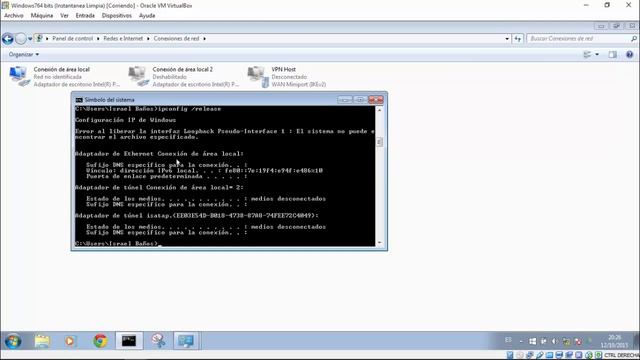Switch to command prompt taskbar button
640x360 pixels.
pos(129,341)
